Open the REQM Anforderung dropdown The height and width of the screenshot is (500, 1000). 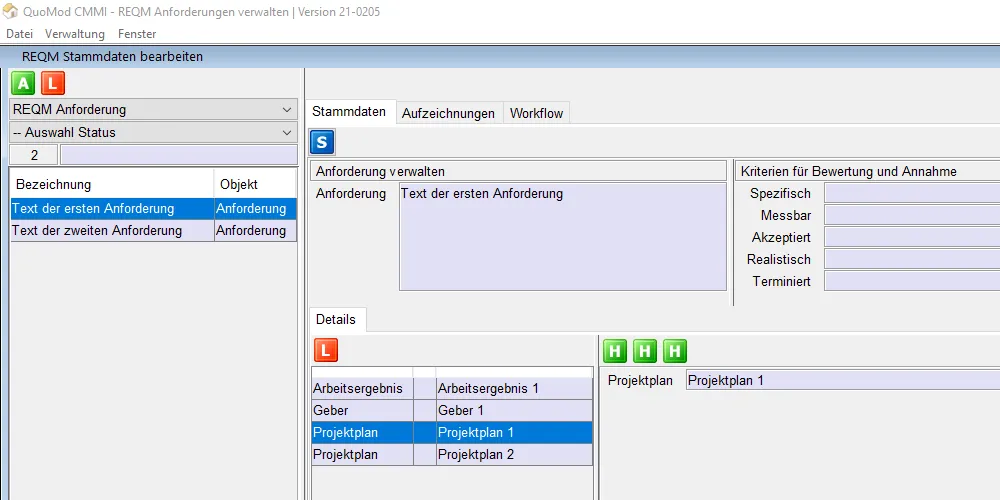(153, 109)
